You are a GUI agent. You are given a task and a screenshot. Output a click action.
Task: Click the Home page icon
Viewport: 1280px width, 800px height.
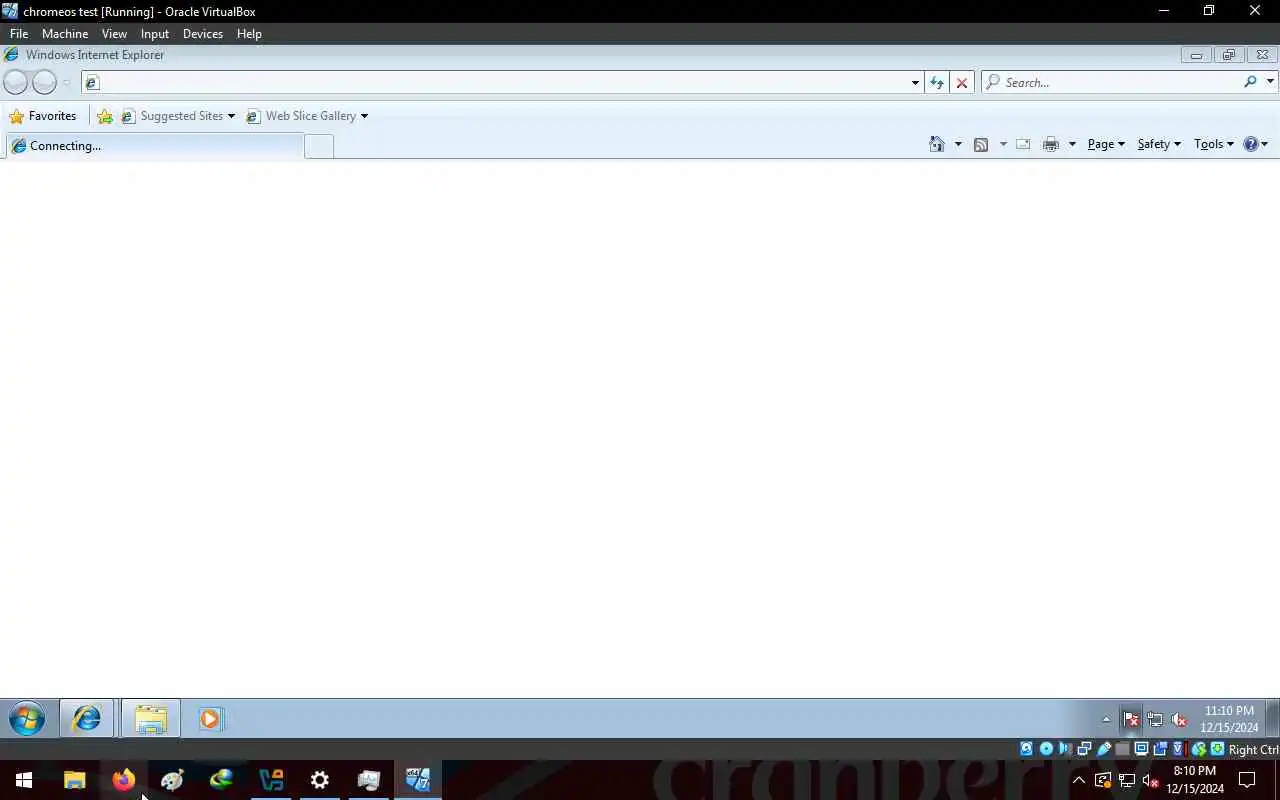point(937,144)
